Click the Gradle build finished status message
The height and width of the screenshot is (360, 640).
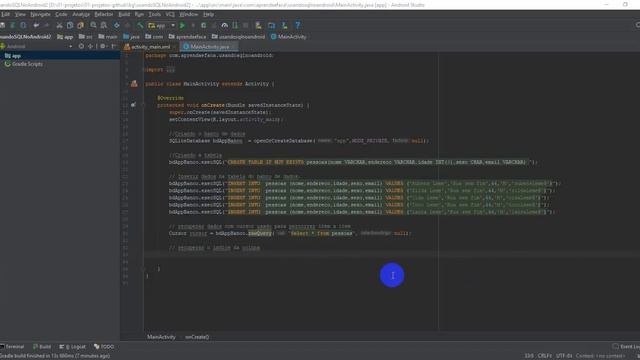(55, 356)
